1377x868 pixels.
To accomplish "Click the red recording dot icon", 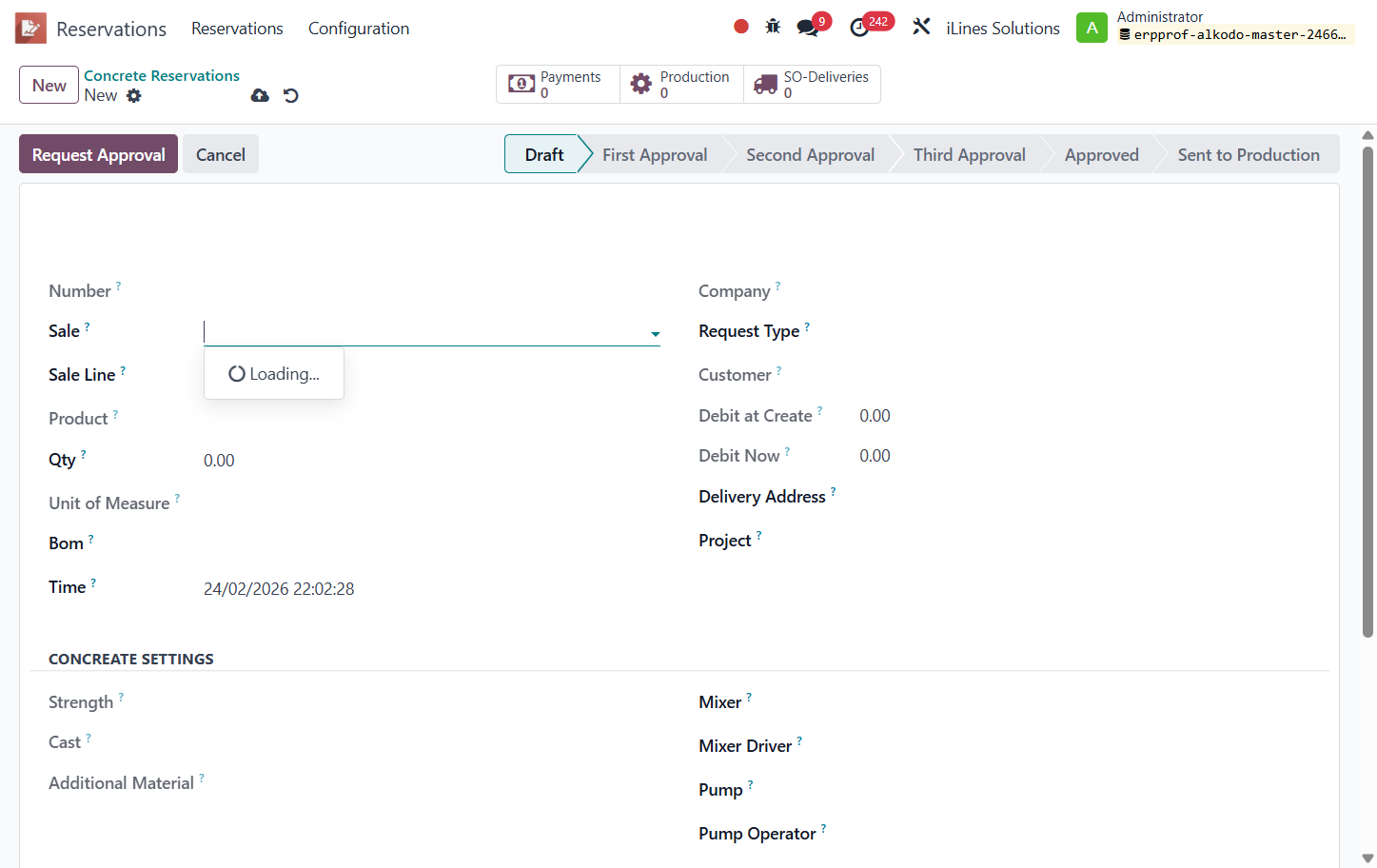I will [x=741, y=27].
